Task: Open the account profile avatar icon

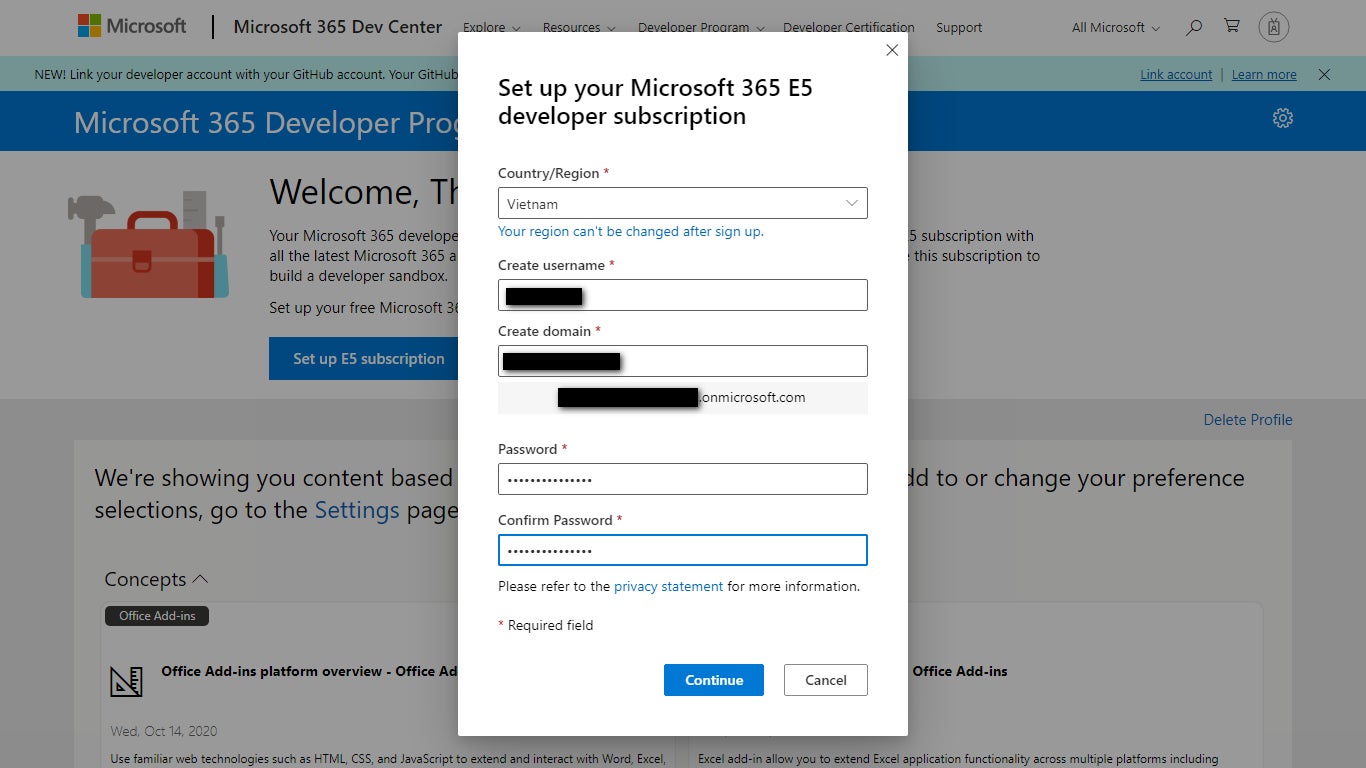Action: pos(1274,27)
